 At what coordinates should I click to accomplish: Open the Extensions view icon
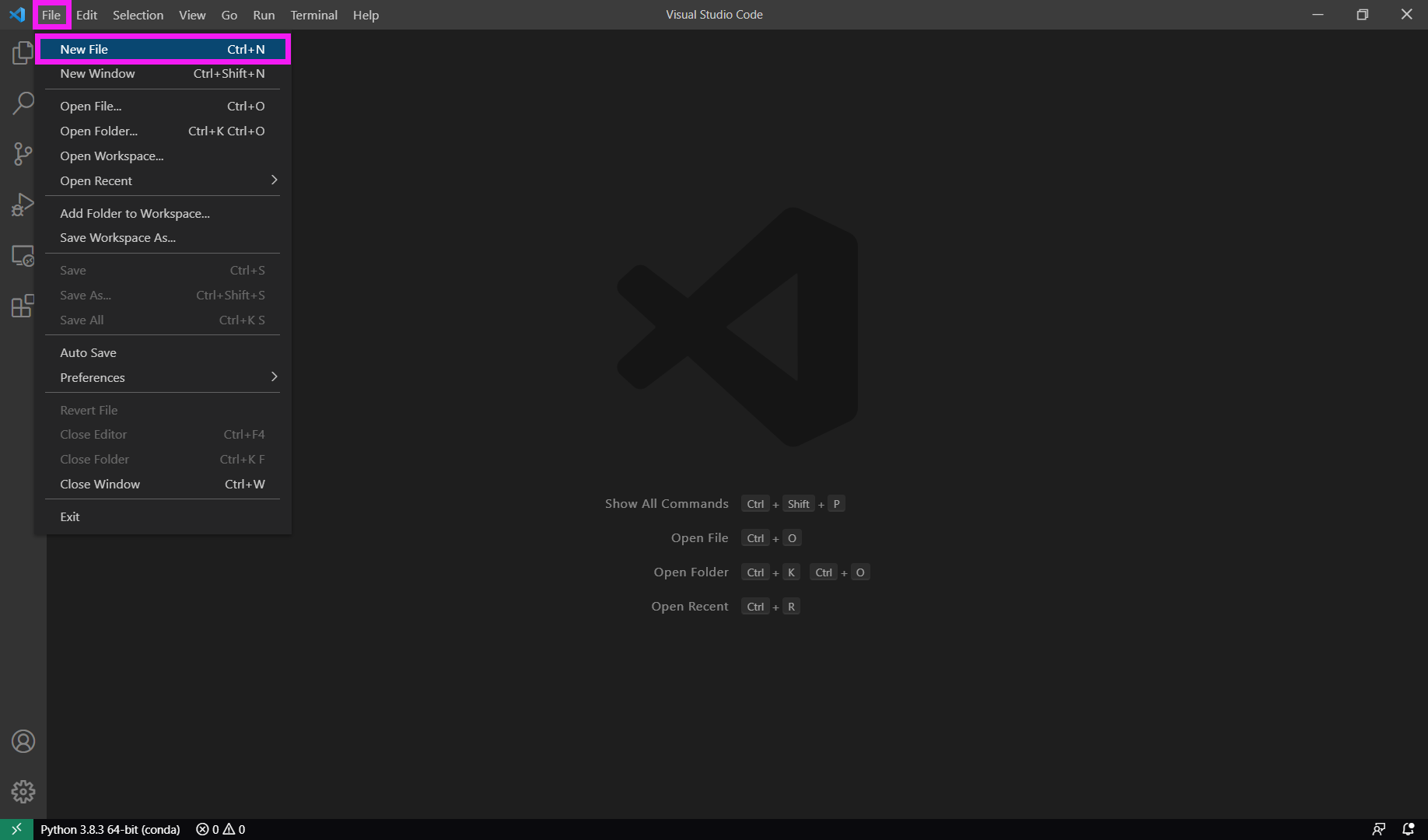click(x=23, y=306)
